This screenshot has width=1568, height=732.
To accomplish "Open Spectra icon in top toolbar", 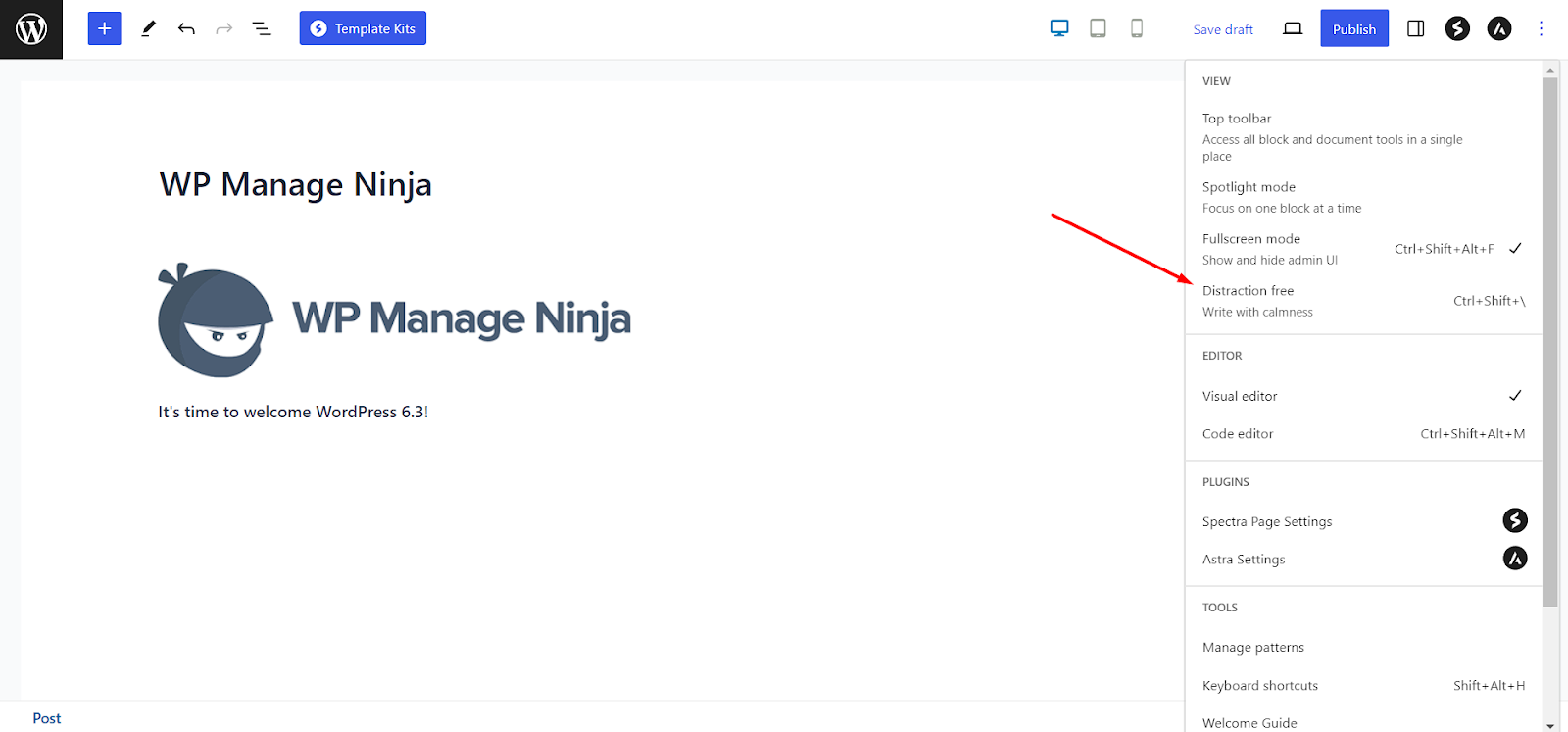I will pos(1457,28).
